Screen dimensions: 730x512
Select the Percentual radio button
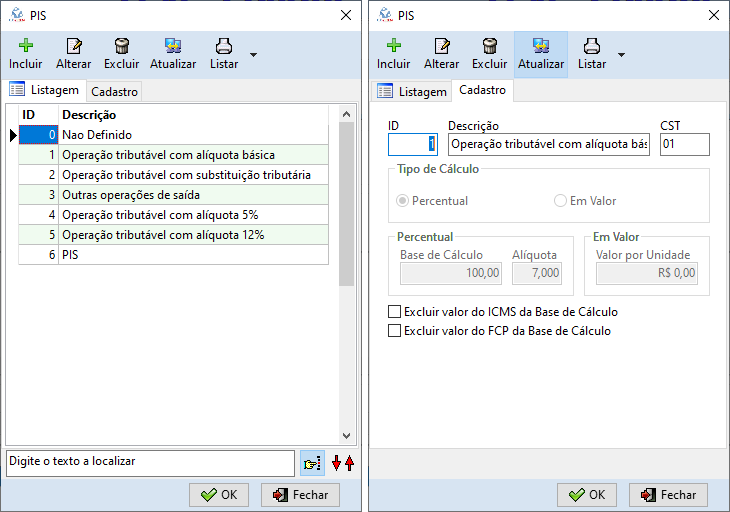click(402, 201)
